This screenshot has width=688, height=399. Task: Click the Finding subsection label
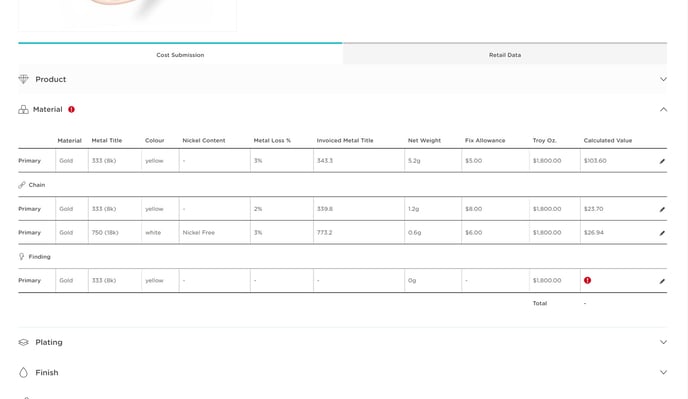click(39, 257)
